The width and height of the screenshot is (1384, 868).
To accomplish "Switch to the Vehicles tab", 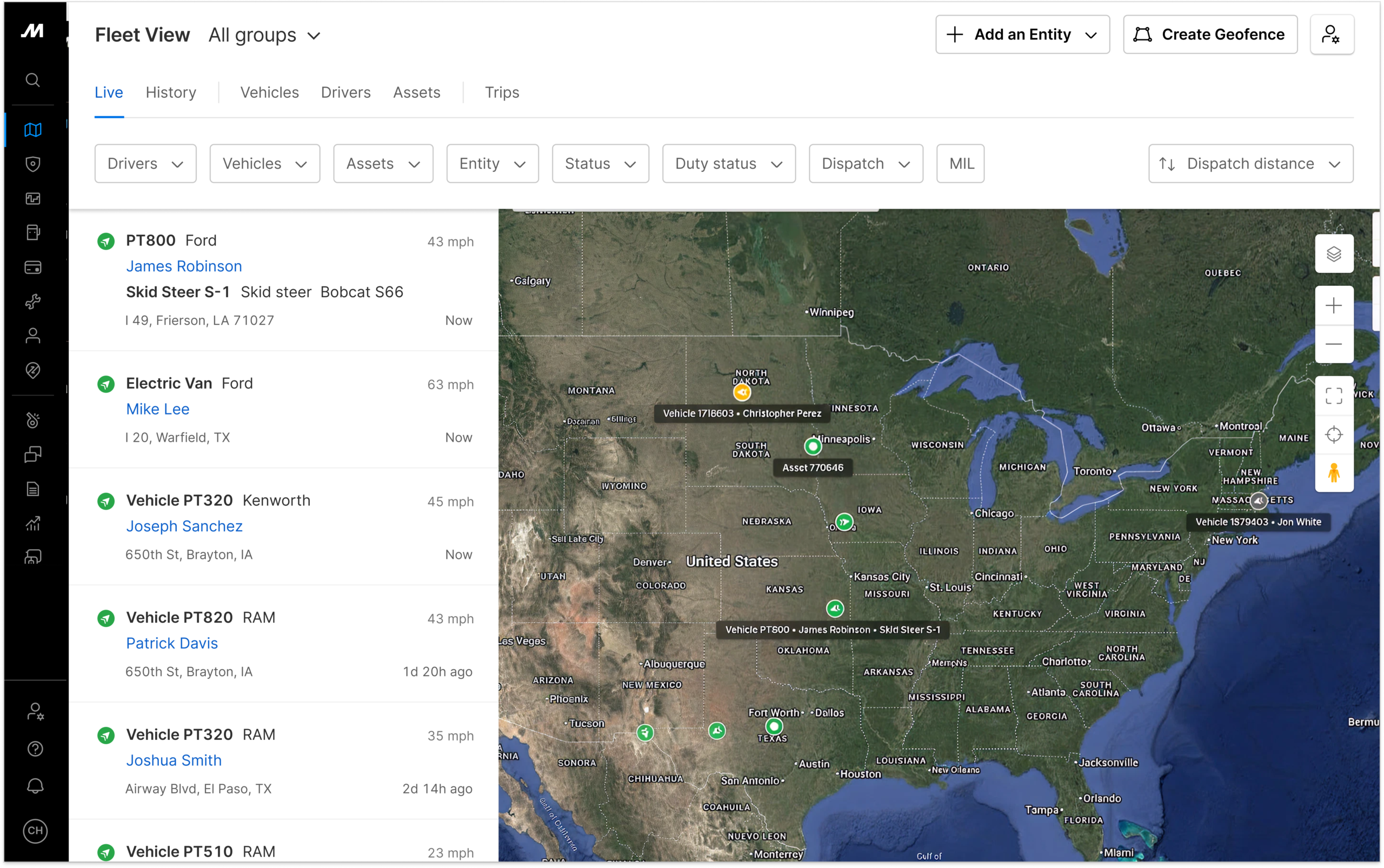I will (269, 92).
